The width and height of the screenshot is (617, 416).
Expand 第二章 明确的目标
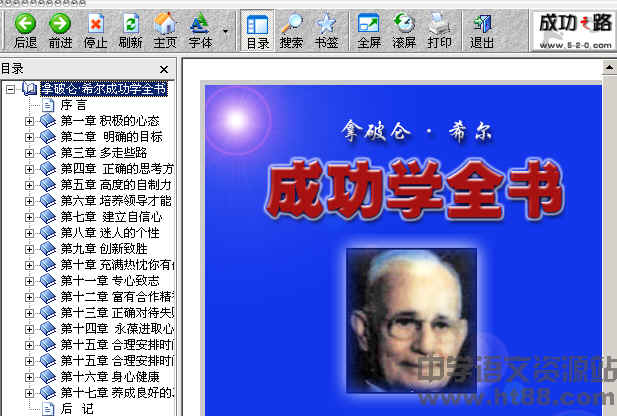point(29,137)
